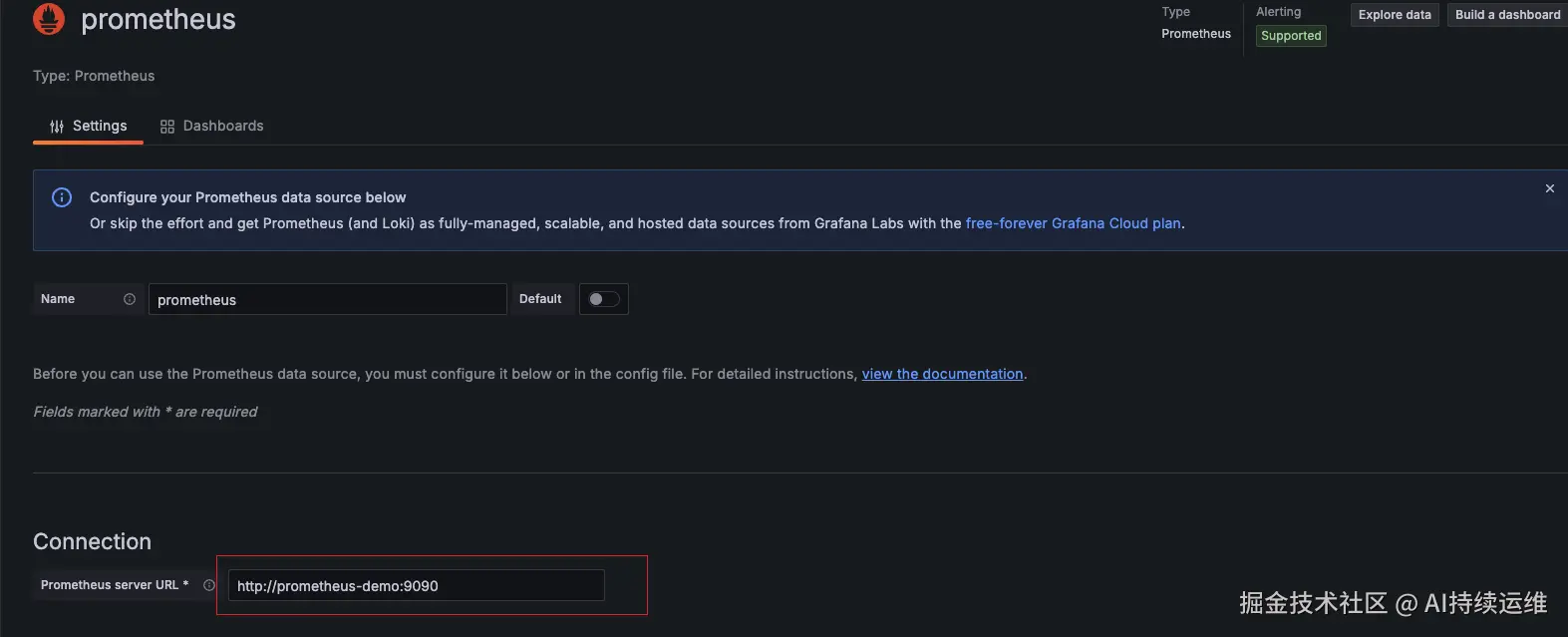Click the Prometheus value under Type header

click(1196, 34)
